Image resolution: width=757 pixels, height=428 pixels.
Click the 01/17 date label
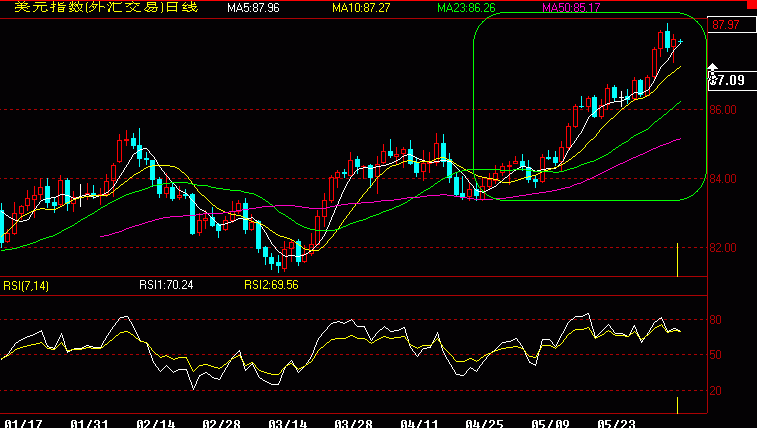(x=23, y=424)
